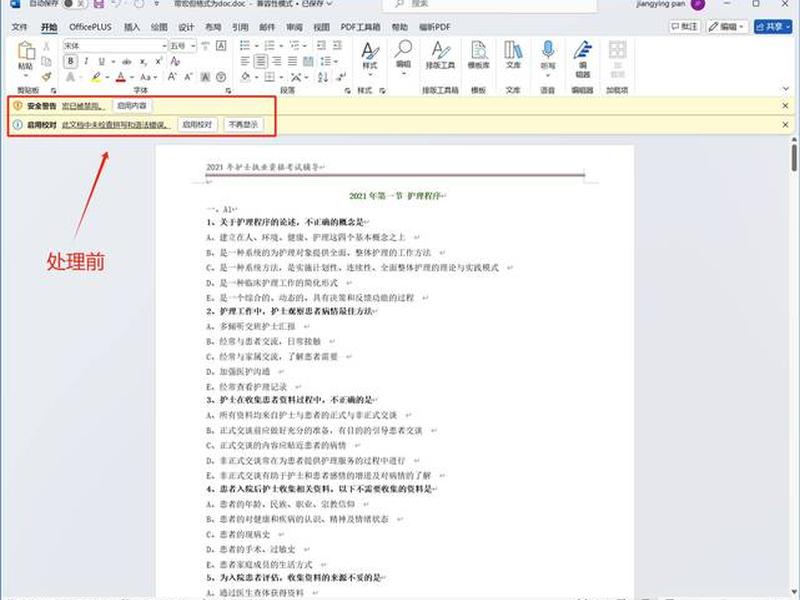
Task: Click the paragraph Shading paint bucket
Action: (x=245, y=77)
